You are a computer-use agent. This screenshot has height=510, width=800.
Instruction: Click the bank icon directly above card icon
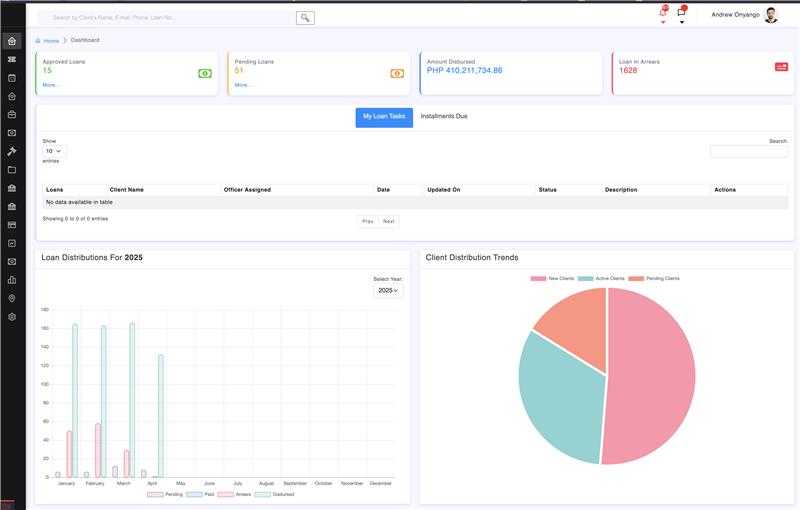click(x=12, y=206)
